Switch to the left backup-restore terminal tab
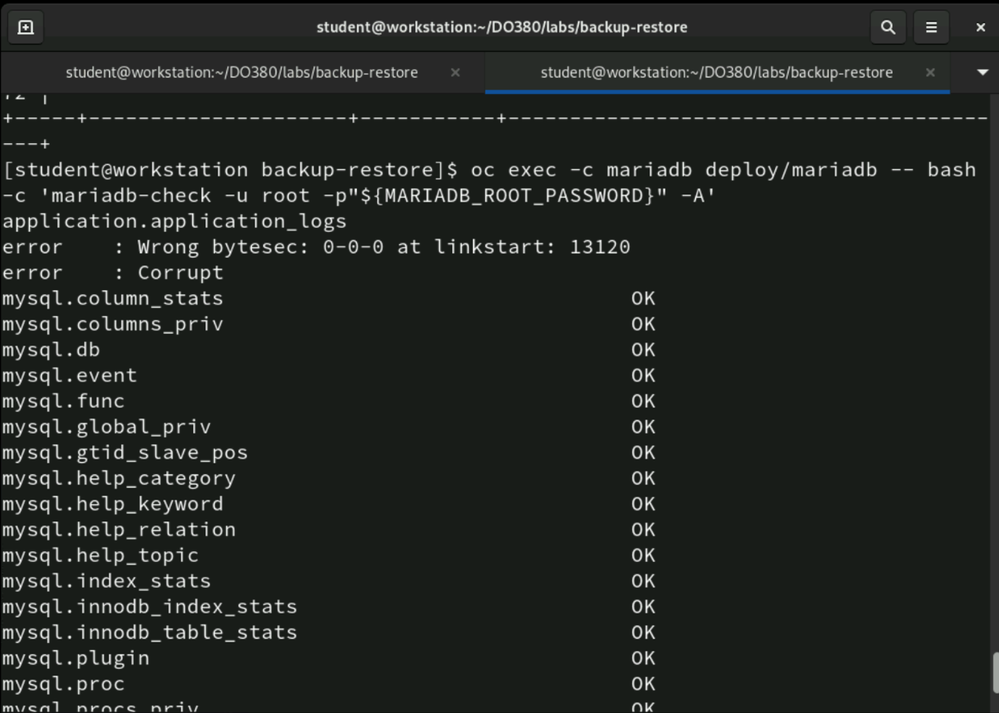The width and height of the screenshot is (999, 713). point(240,72)
